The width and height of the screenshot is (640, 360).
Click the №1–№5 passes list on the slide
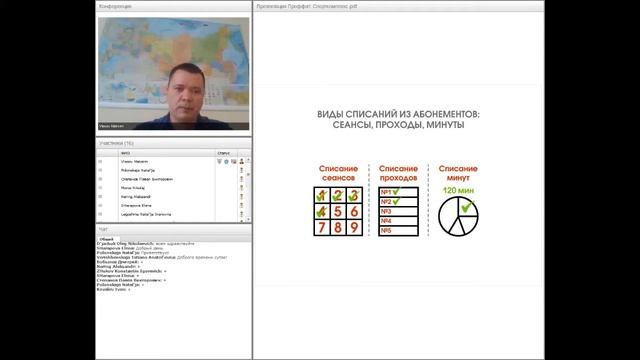[x=398, y=211]
